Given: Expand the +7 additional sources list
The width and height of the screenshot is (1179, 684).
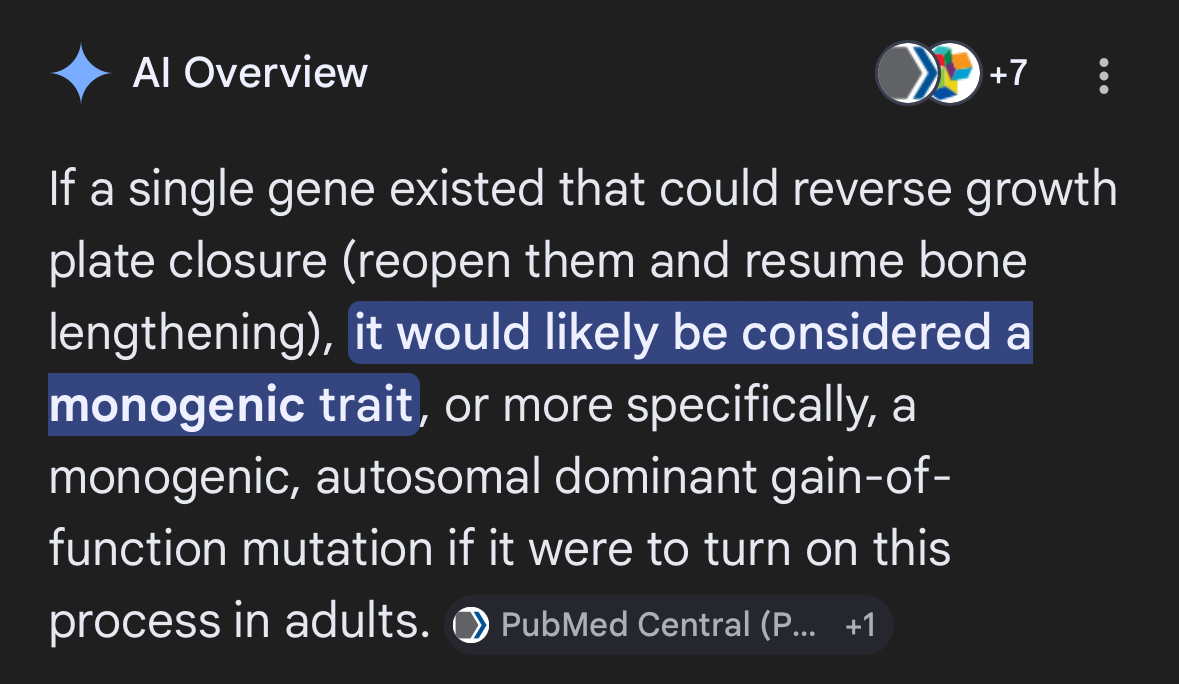Looking at the screenshot, I should coord(1008,73).
